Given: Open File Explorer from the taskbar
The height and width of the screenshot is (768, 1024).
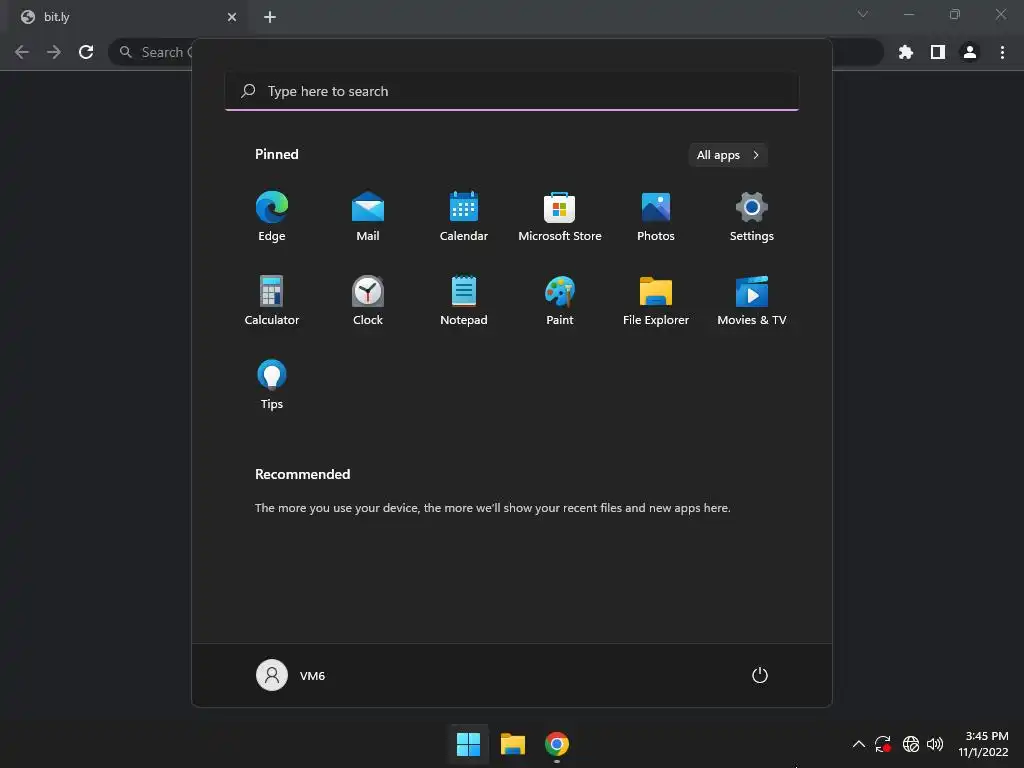Looking at the screenshot, I should pyautogui.click(x=513, y=744).
